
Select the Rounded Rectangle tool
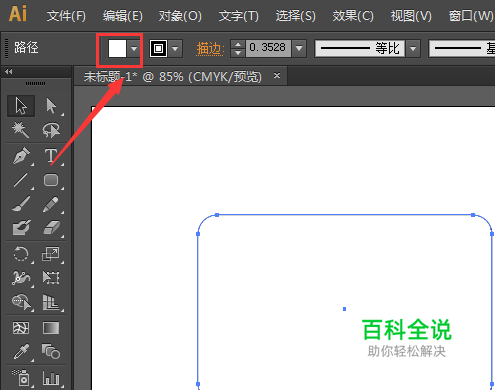(51, 180)
